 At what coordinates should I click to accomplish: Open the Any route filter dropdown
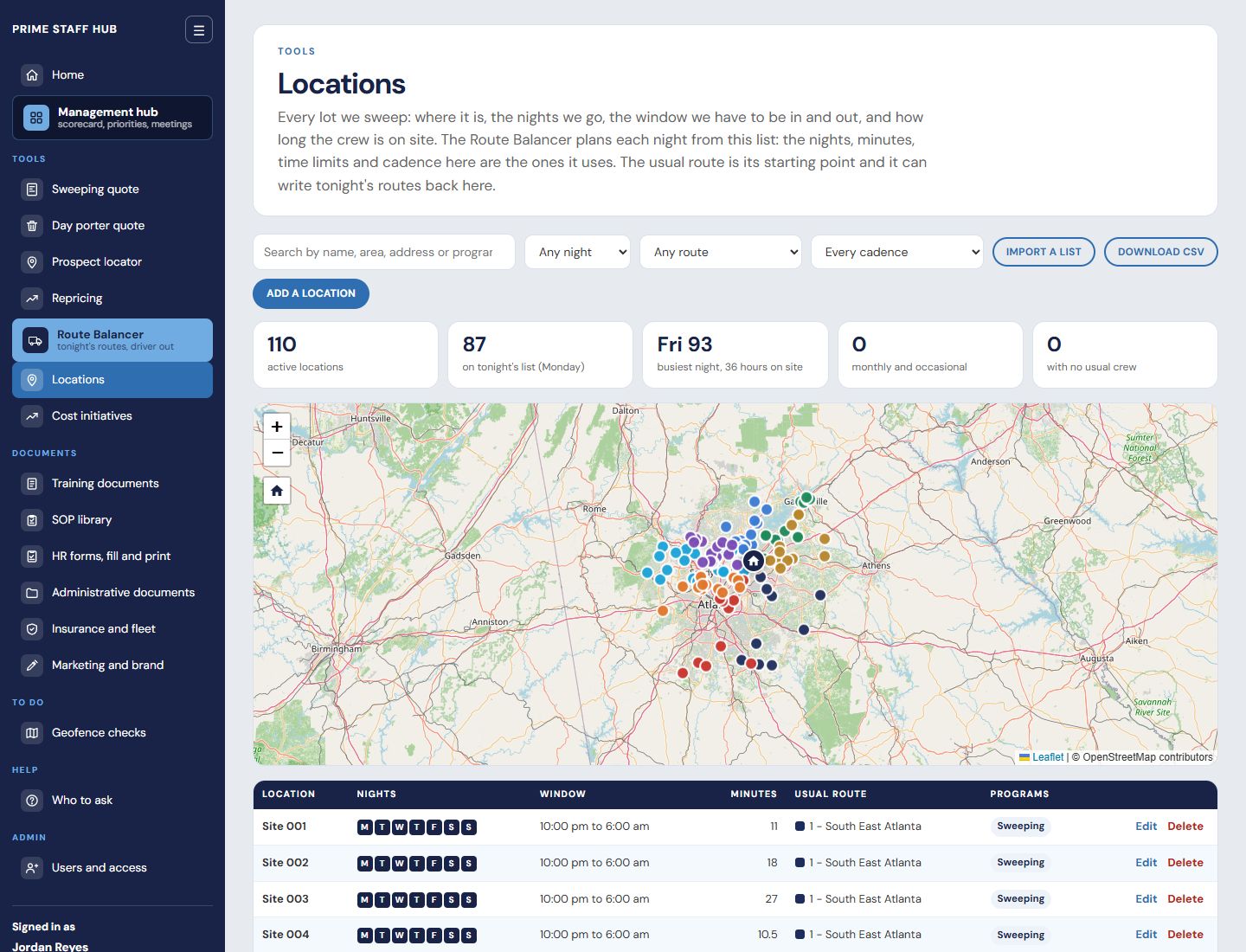point(721,252)
